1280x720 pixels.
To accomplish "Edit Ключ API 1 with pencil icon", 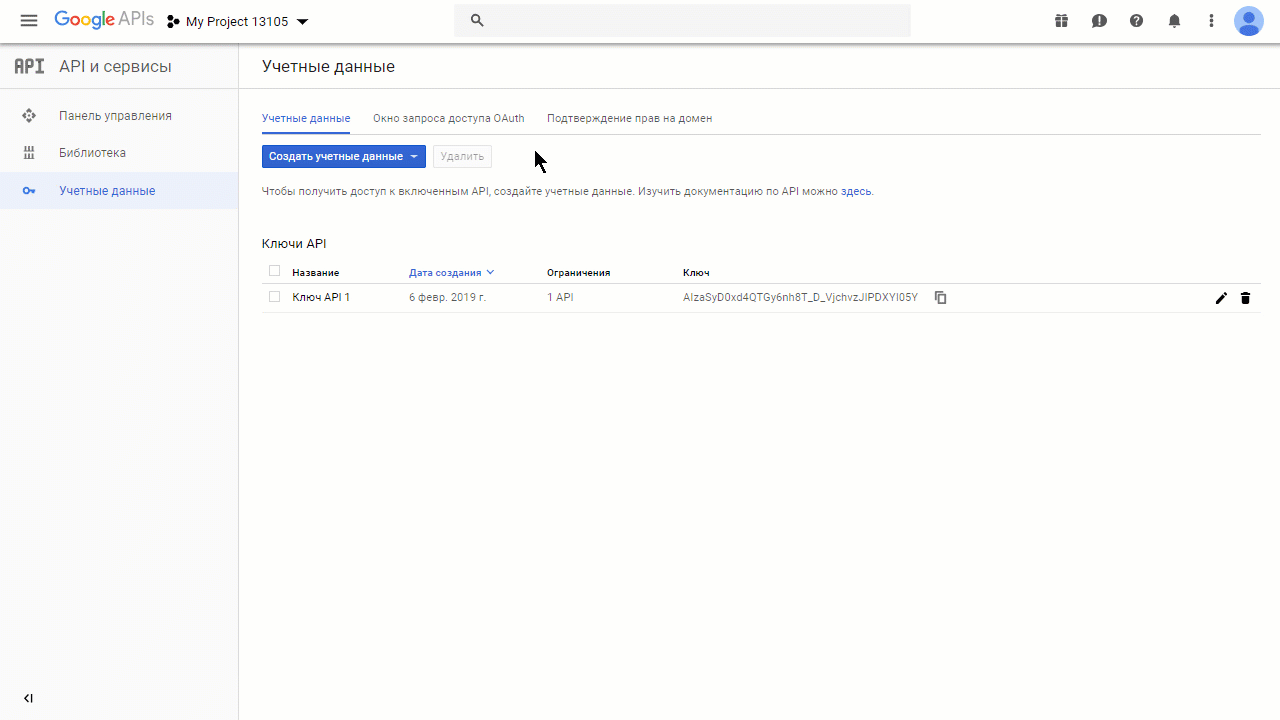I will click(x=1221, y=298).
